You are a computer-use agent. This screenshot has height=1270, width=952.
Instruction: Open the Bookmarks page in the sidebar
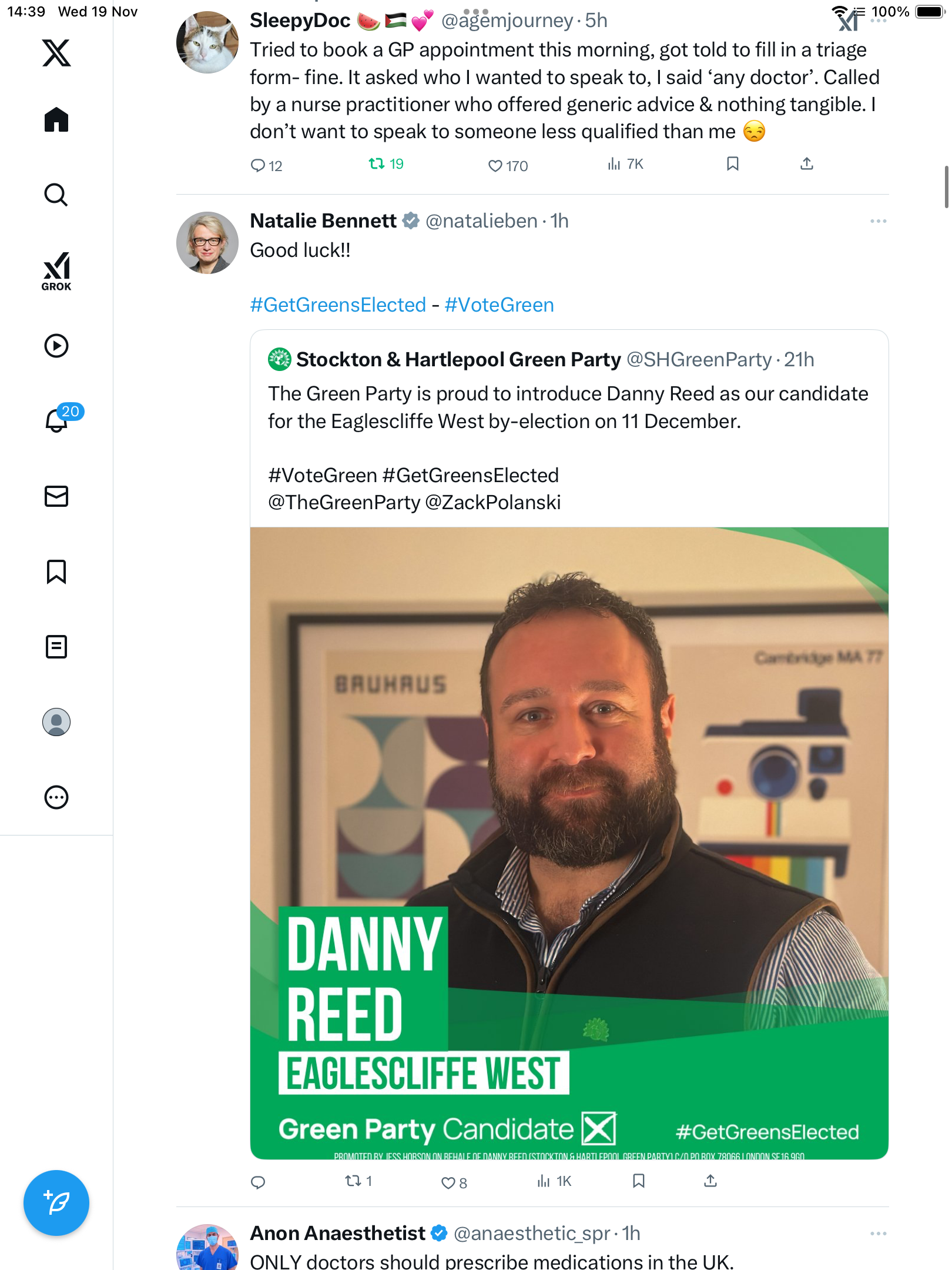56,571
